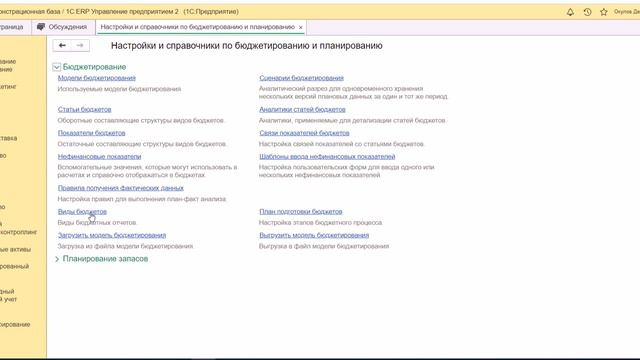The image size is (640, 360).
Task: Click the text Выгрузка в файл модели бюджетирования
Action: tap(324, 246)
